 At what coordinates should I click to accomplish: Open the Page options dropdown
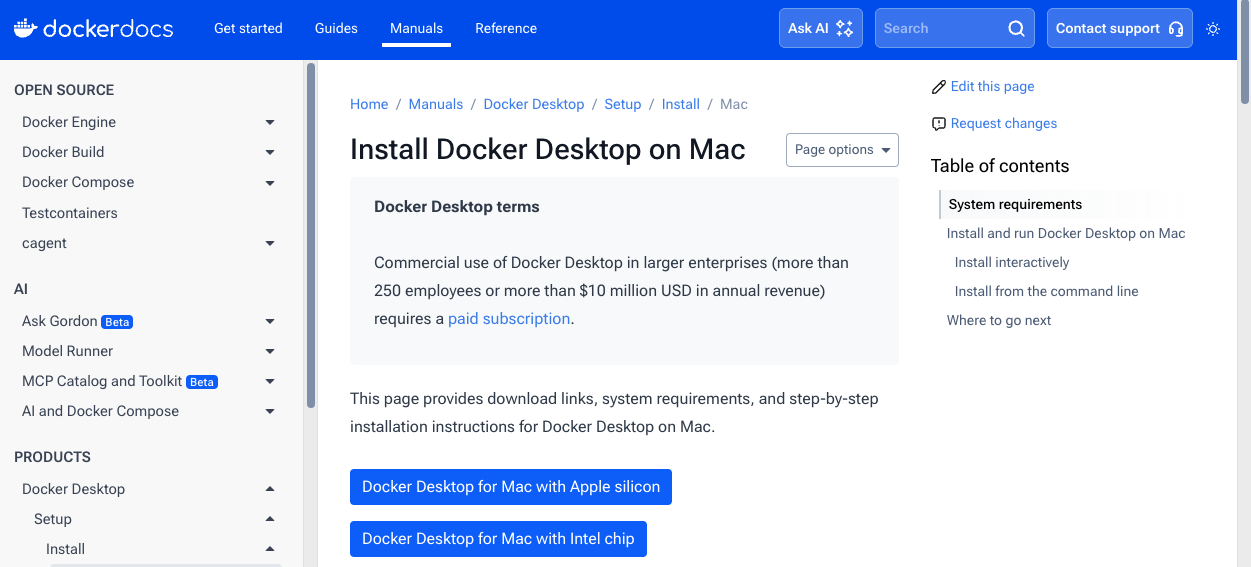point(842,150)
